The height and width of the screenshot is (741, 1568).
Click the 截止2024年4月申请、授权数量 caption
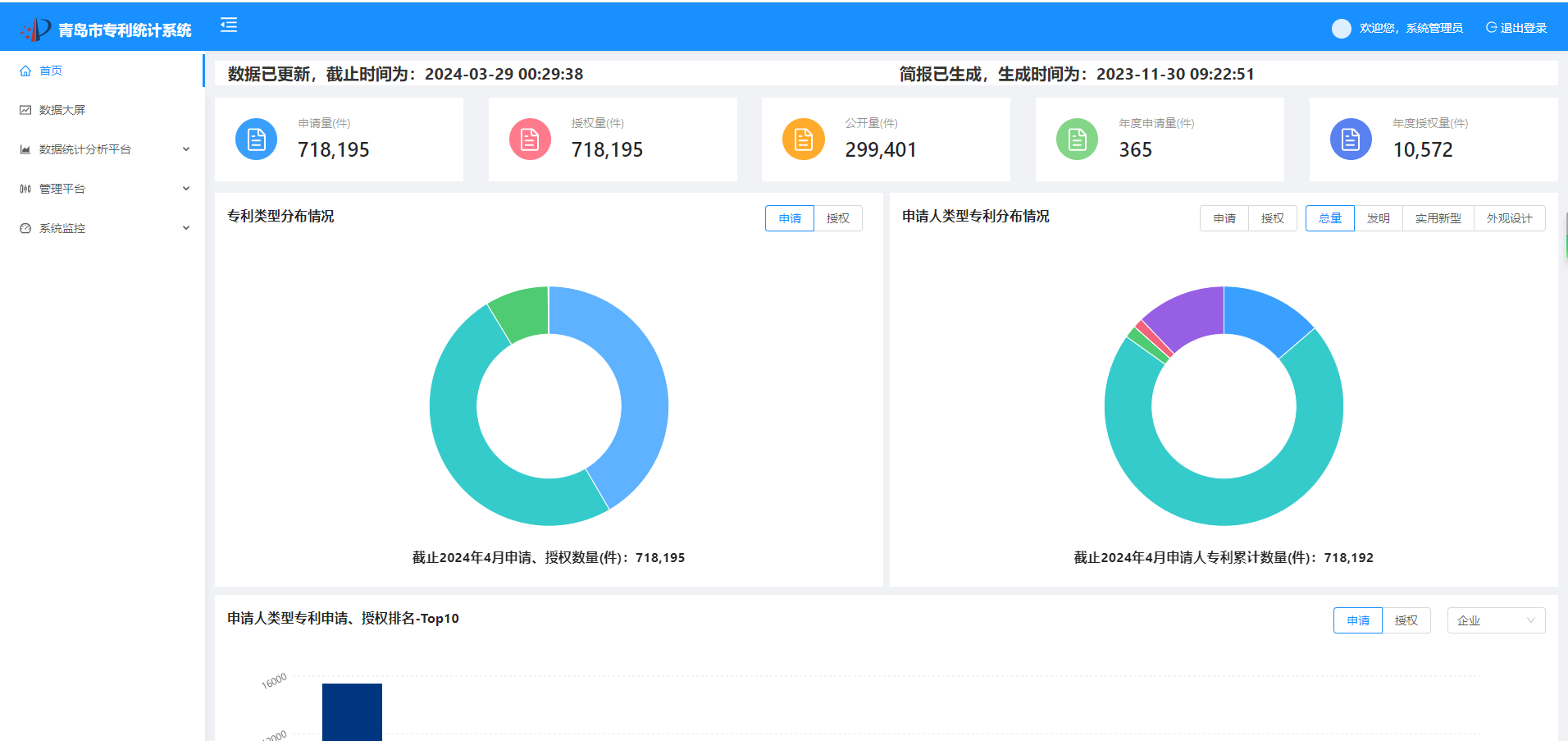point(549,558)
